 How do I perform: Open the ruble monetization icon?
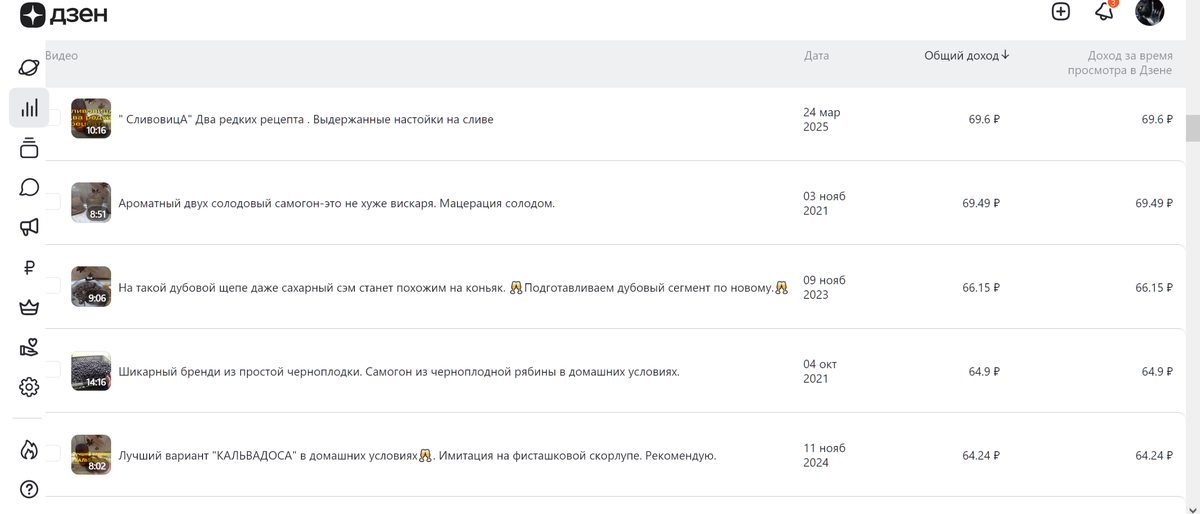29,267
